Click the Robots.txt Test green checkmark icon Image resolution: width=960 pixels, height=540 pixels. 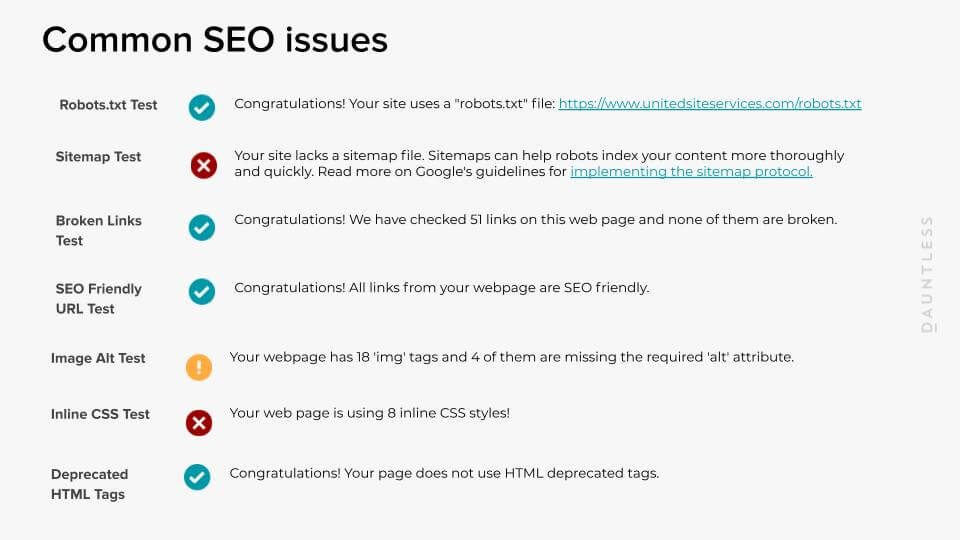coord(202,107)
